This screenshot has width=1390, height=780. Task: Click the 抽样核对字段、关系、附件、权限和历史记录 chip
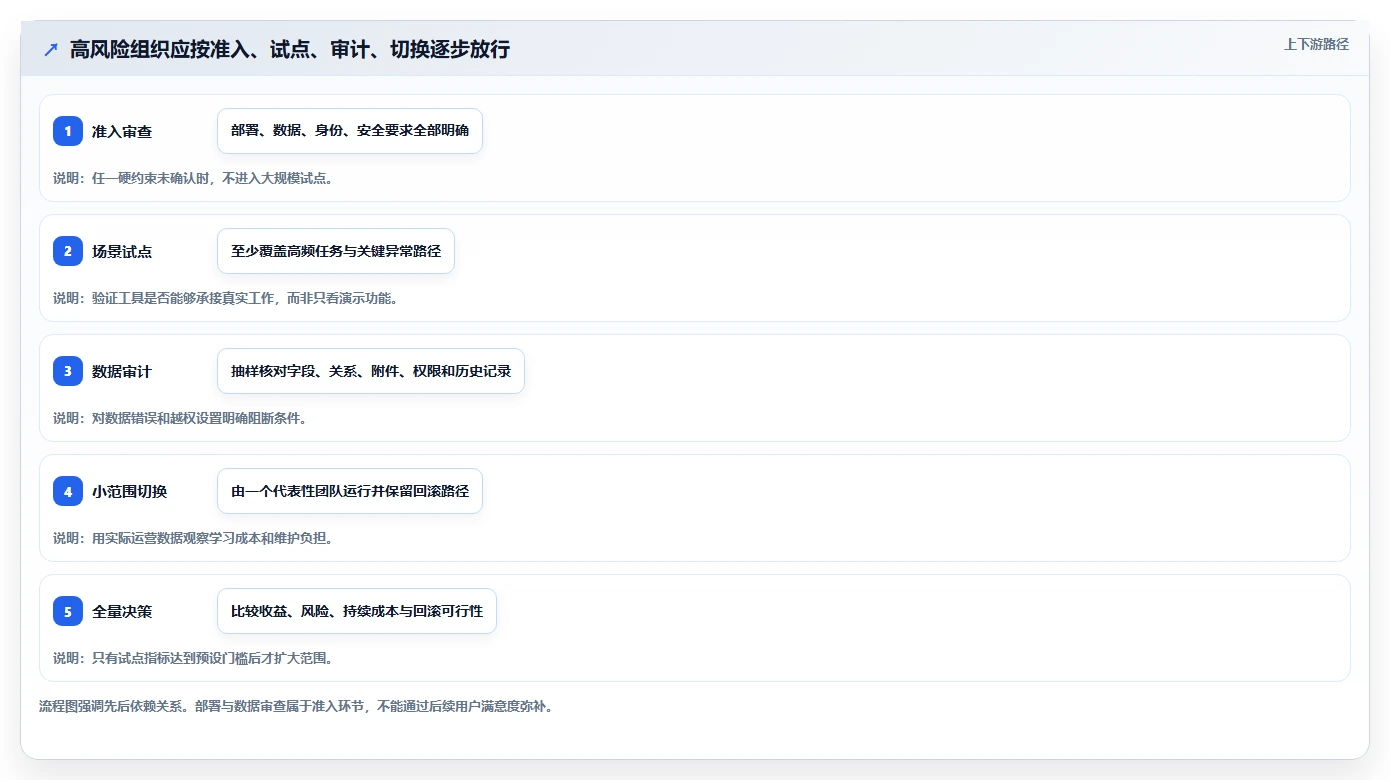coord(371,371)
